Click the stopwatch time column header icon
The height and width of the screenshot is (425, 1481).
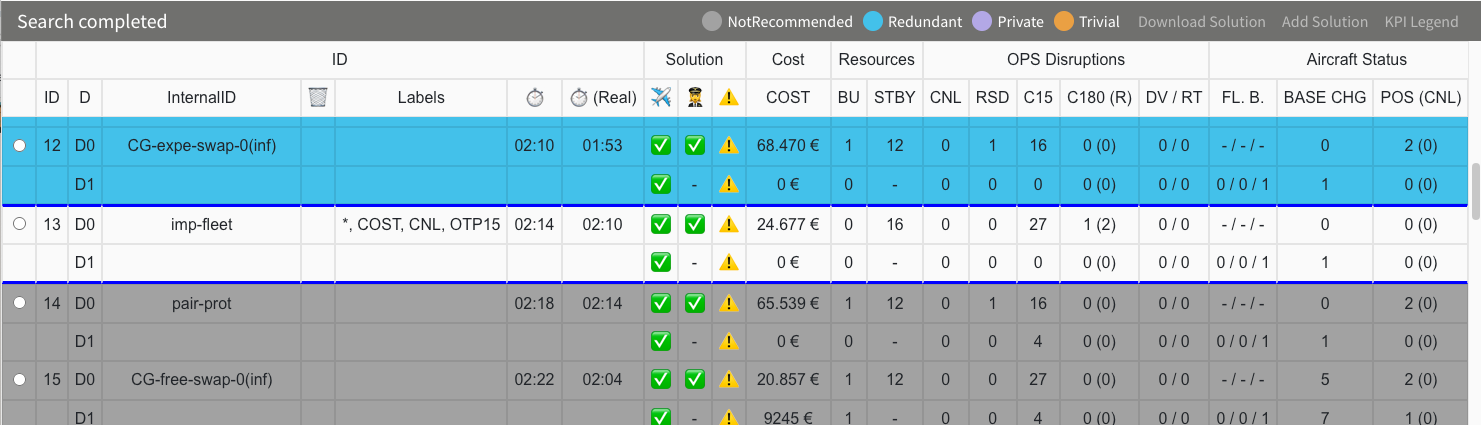click(535, 97)
